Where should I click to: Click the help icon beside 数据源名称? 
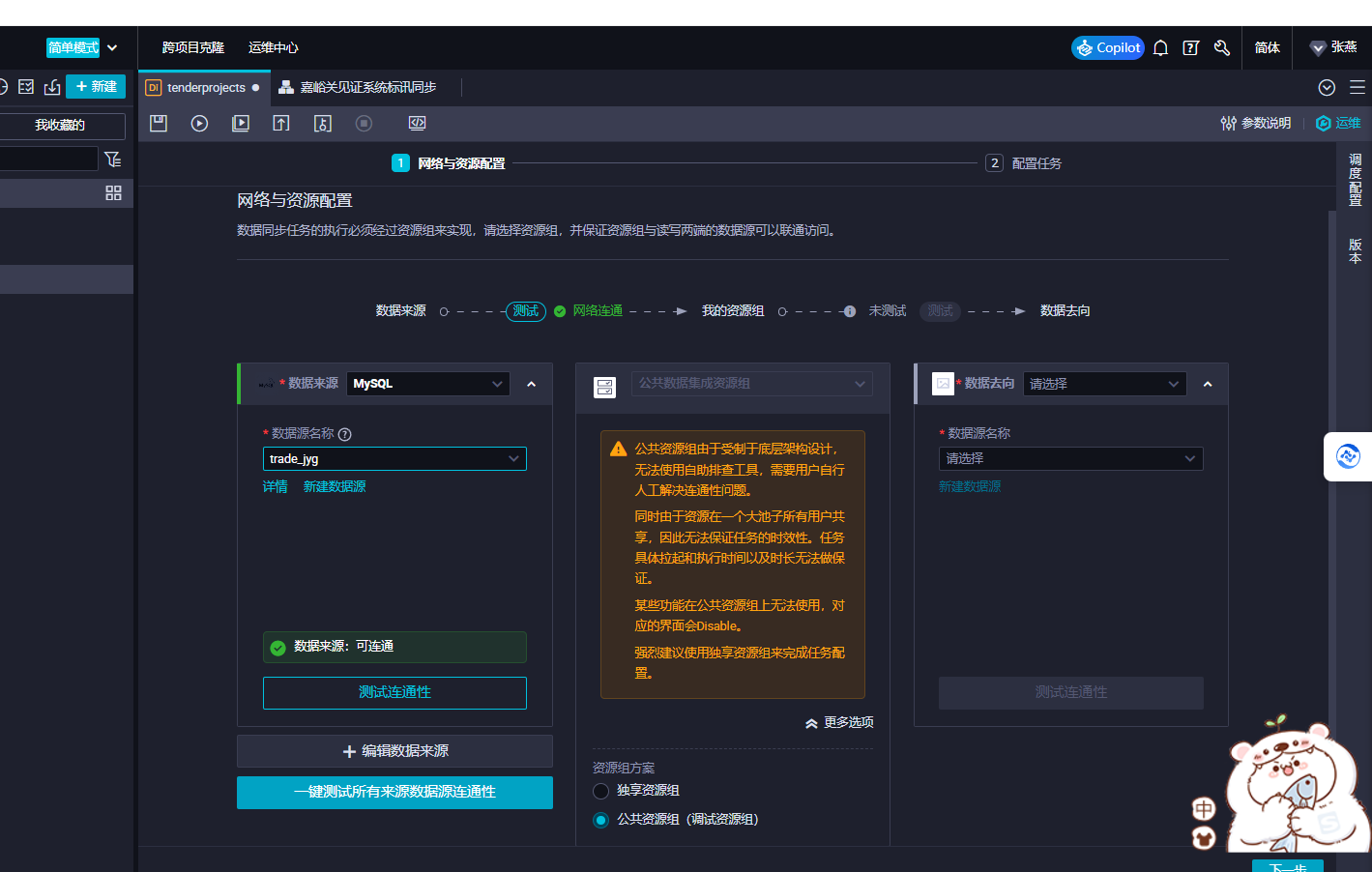344,434
